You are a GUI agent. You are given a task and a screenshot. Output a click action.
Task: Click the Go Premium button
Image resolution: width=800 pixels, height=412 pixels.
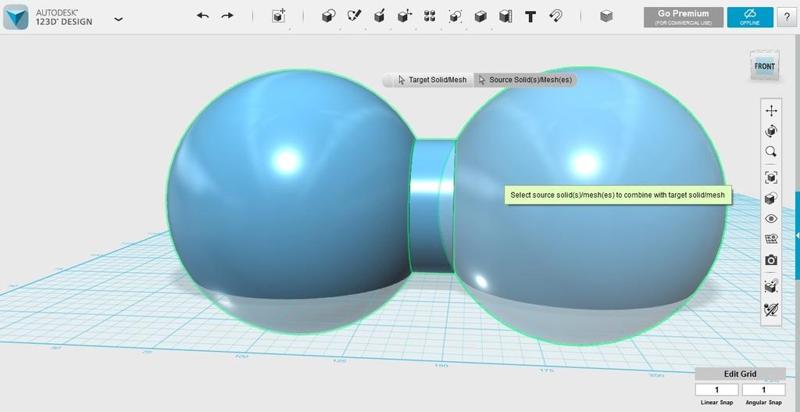[x=683, y=17]
